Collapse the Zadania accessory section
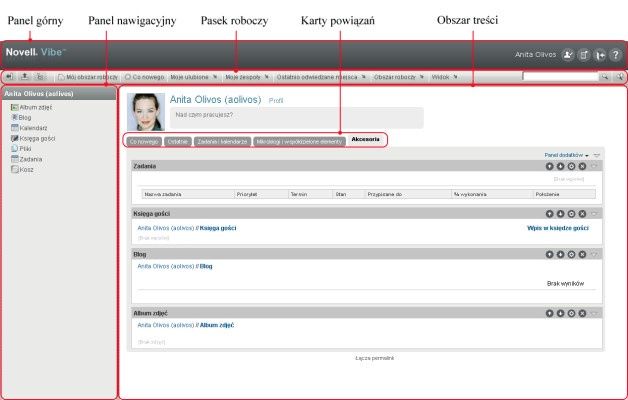The width and height of the screenshot is (628, 400). [594, 166]
